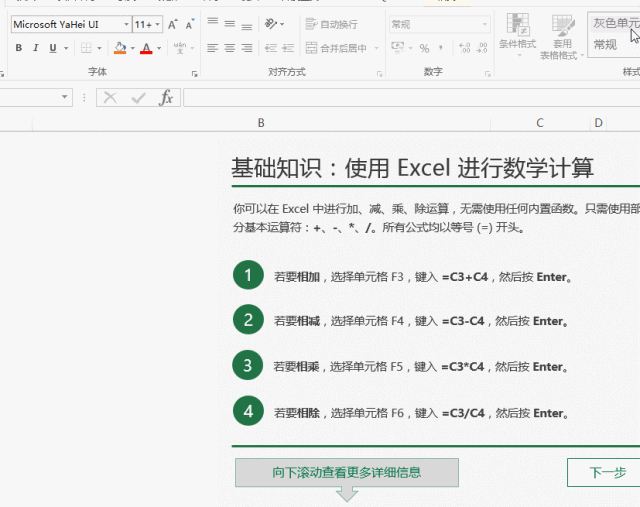Screen dimensions: 640x507
Task: Apply the fill color bucket
Action: click(x=120, y=48)
